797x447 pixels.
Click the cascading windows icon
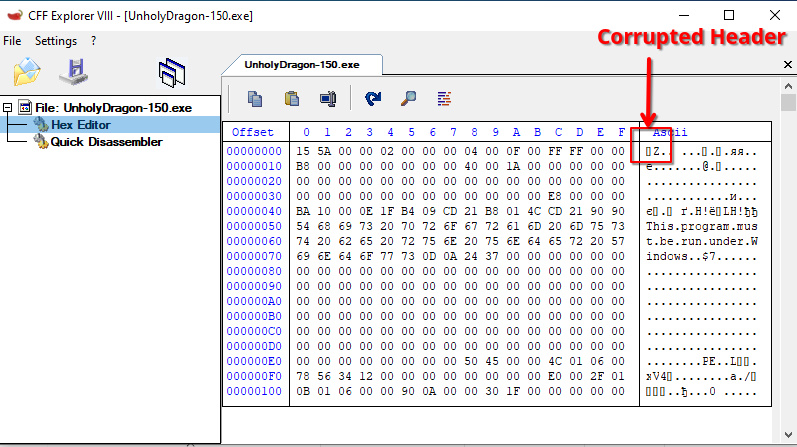tap(172, 71)
